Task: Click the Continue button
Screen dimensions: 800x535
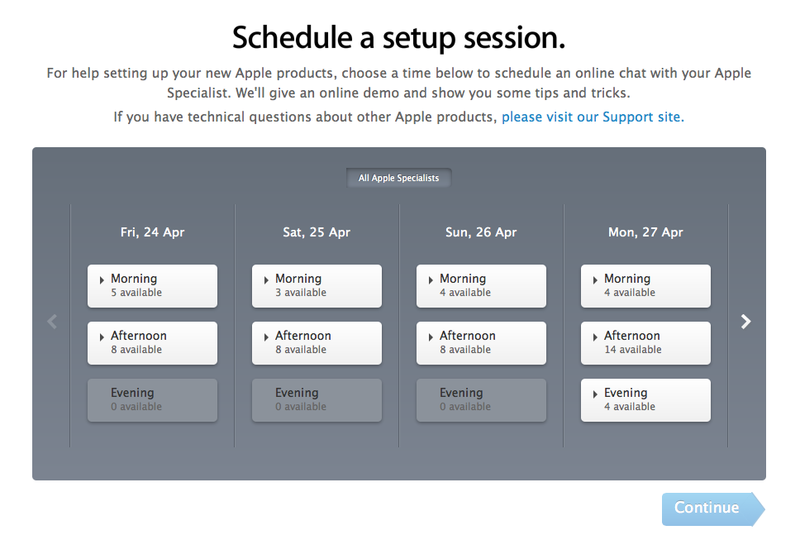Action: (x=713, y=508)
